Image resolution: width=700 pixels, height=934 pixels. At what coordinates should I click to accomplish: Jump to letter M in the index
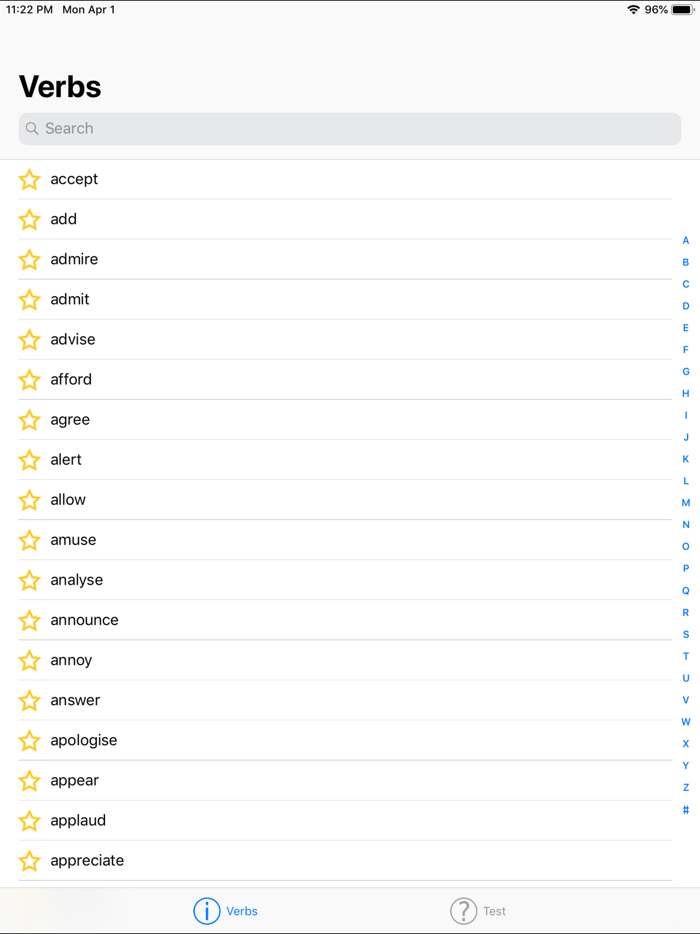[685, 502]
